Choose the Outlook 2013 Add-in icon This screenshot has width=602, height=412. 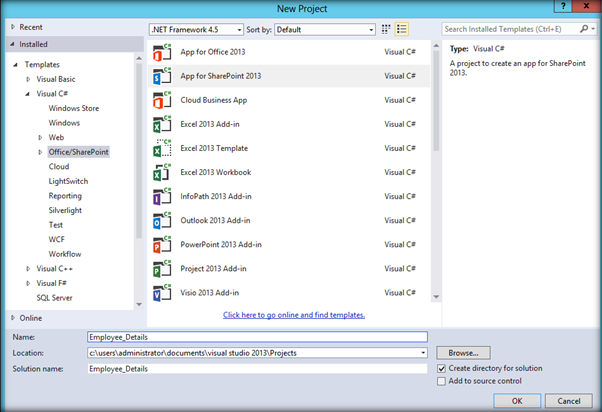[162, 220]
